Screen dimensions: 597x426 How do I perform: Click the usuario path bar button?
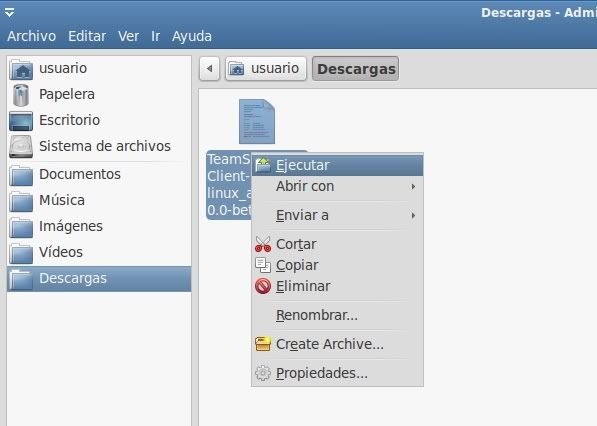(266, 69)
